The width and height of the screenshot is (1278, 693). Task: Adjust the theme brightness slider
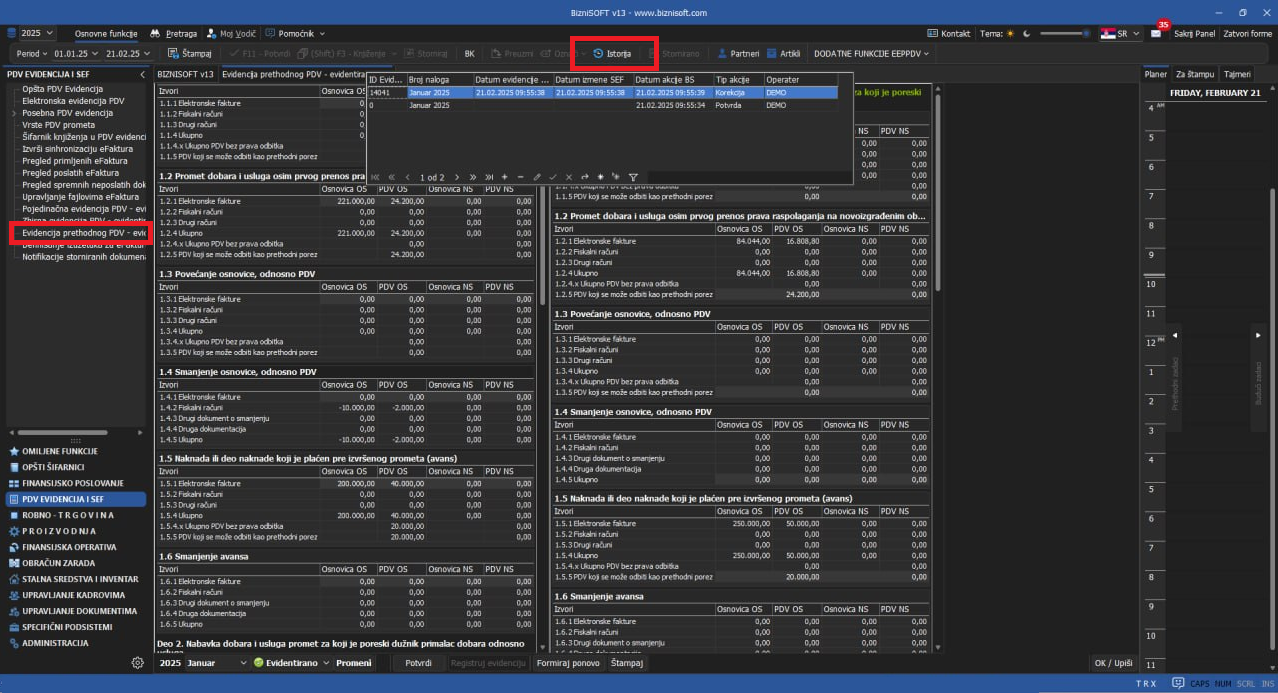pyautogui.click(x=1063, y=33)
